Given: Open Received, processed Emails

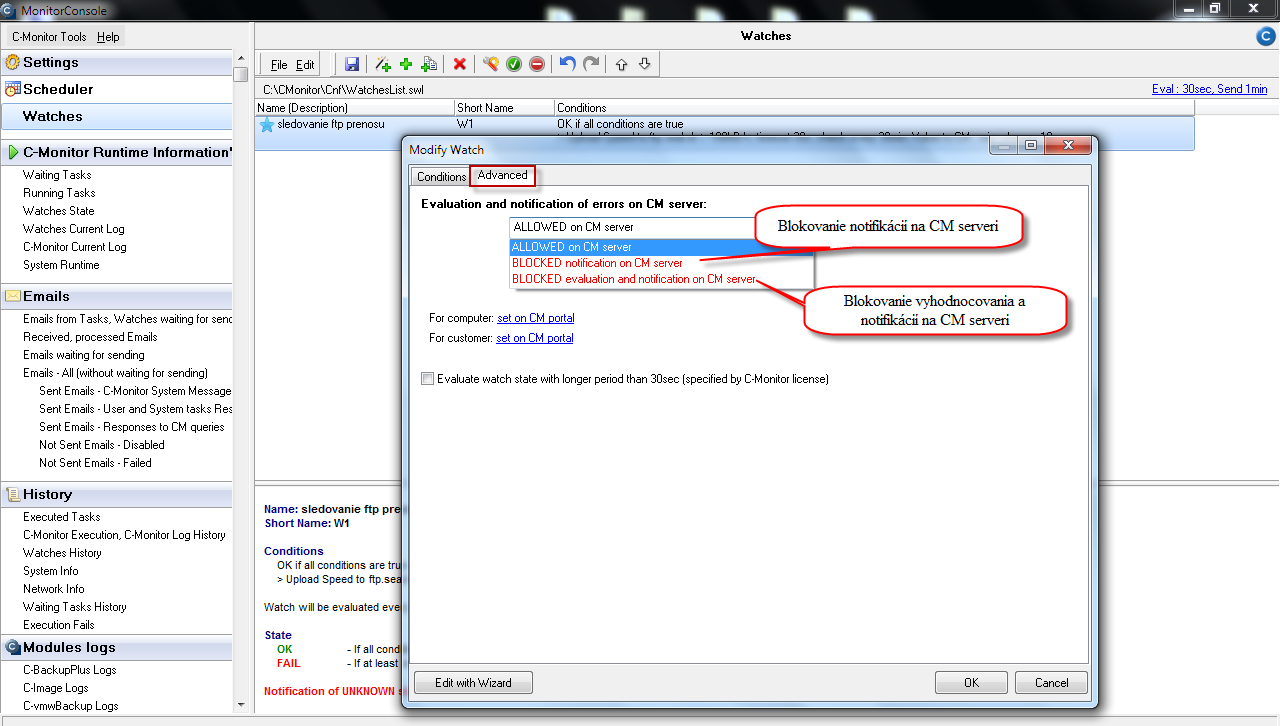Looking at the screenshot, I should click(90, 337).
